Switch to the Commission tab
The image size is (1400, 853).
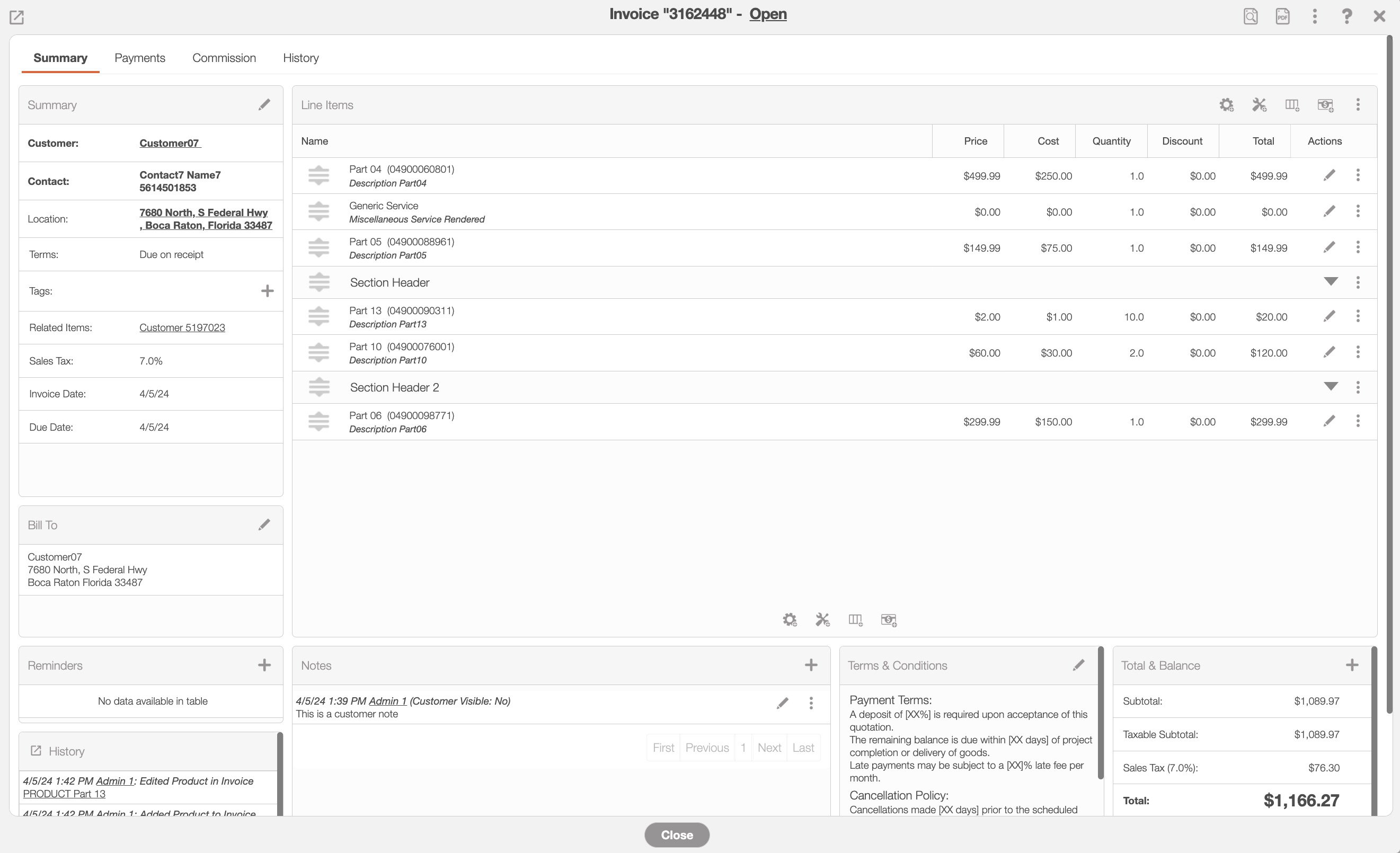(224, 58)
